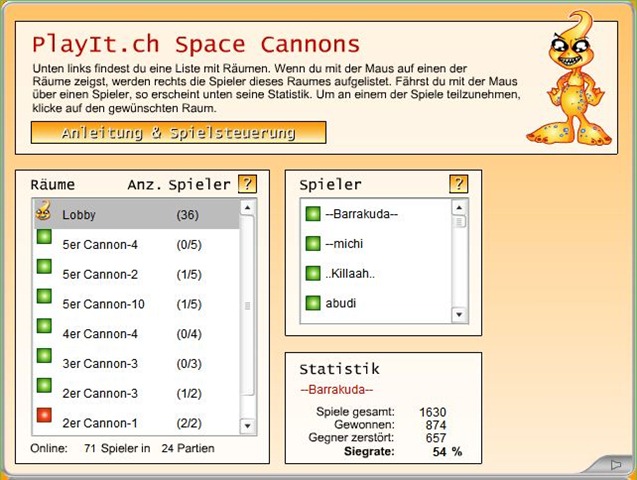Click the help icon next to Anz. Spieler
This screenshot has height=480, width=637.
(x=247, y=184)
